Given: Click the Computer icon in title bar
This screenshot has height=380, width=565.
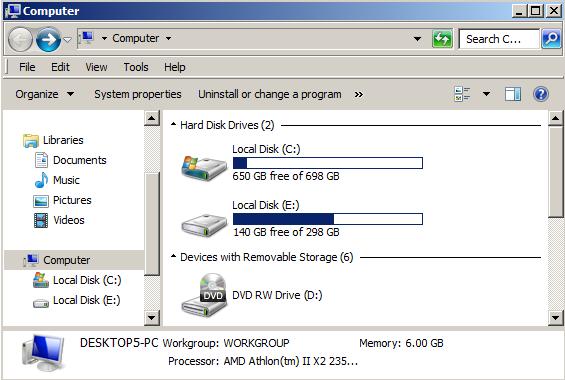Looking at the screenshot, I should click(13, 11).
